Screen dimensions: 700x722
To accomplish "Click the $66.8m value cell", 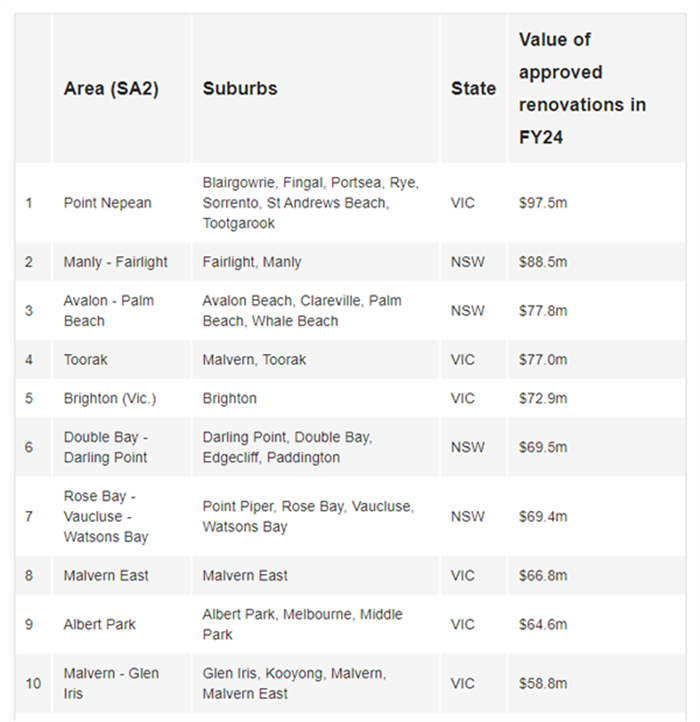I will 543,575.
